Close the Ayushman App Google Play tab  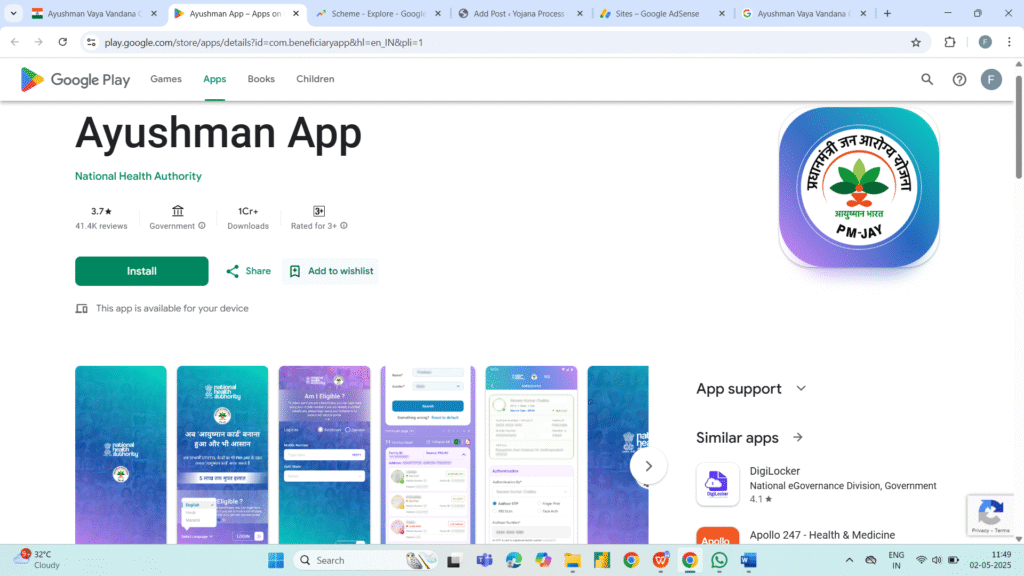[x=296, y=13]
